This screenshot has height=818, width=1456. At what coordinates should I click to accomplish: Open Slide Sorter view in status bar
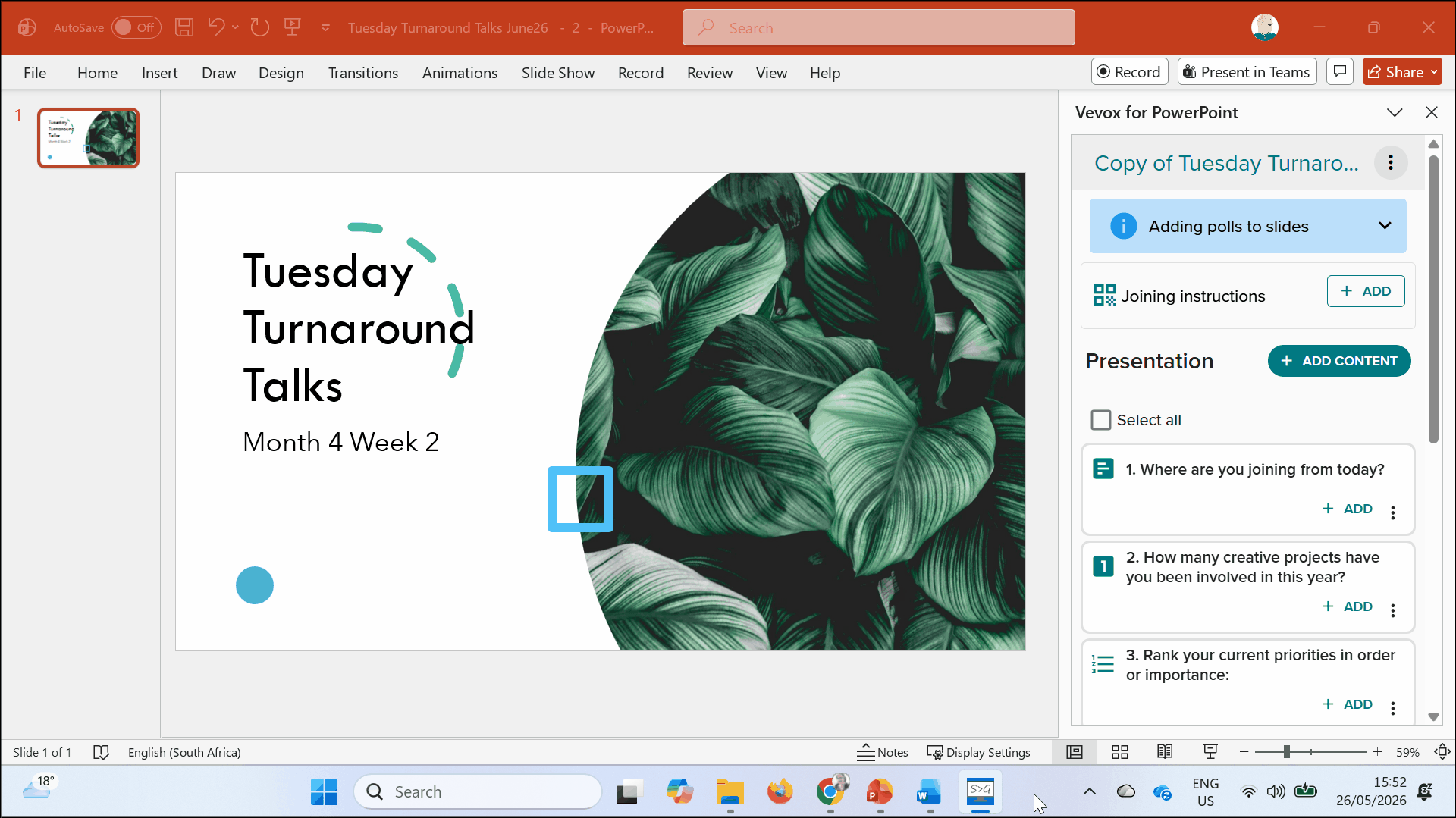pyautogui.click(x=1119, y=752)
